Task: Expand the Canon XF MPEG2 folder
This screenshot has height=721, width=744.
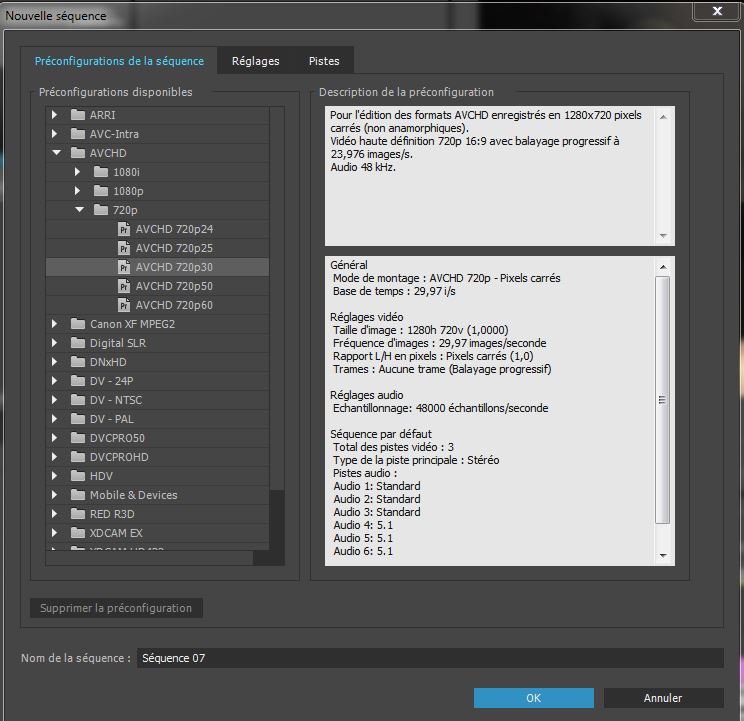Action: (55, 324)
